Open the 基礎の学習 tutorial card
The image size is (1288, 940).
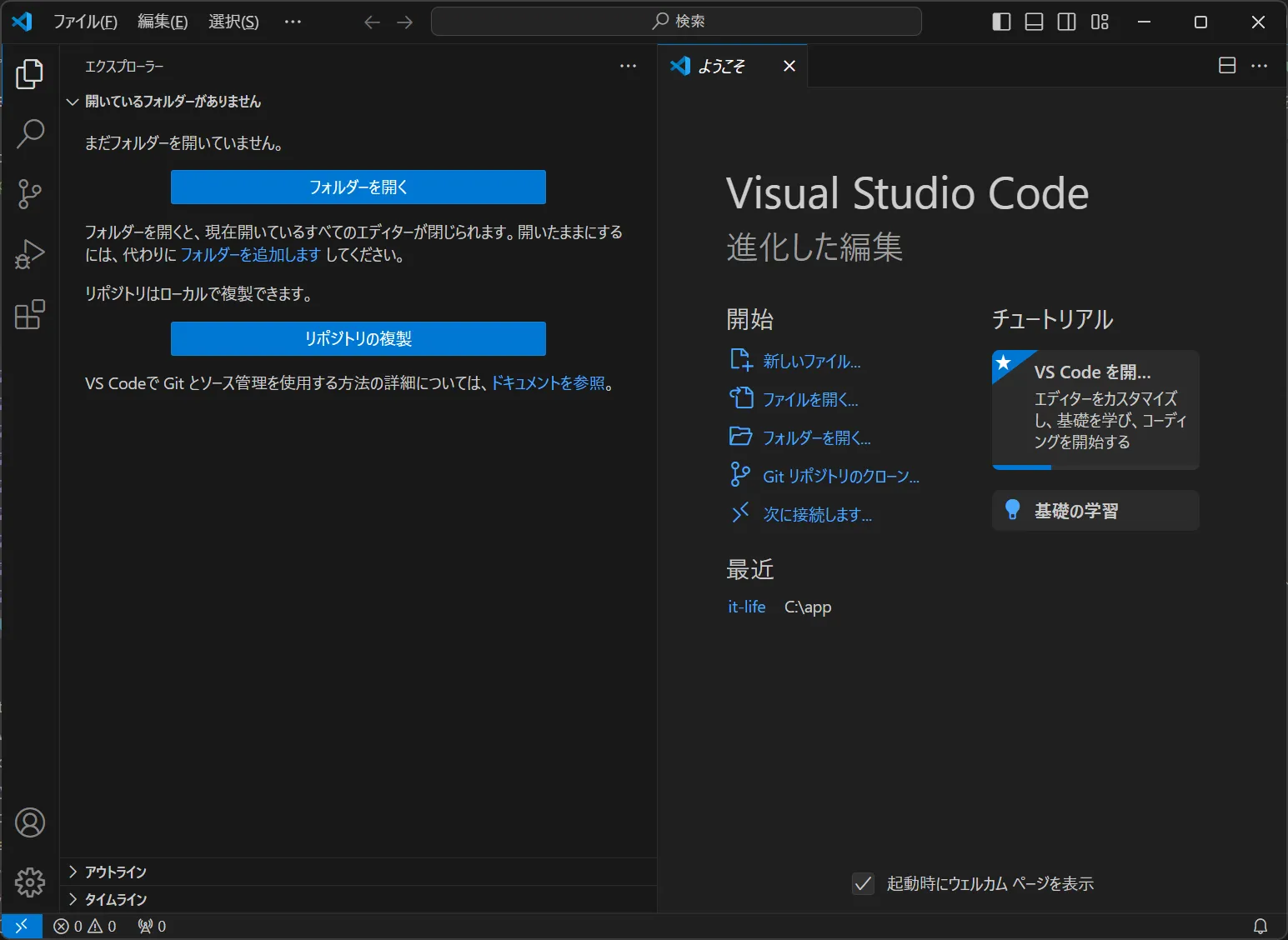click(1095, 510)
